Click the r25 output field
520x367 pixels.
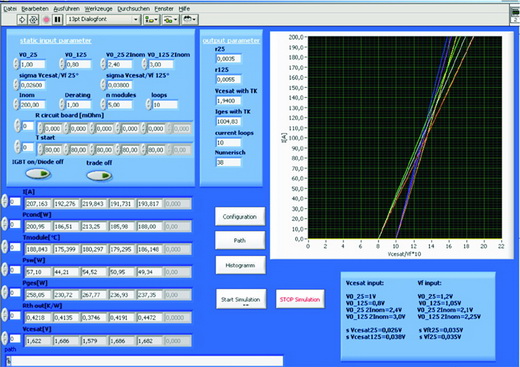click(228, 59)
